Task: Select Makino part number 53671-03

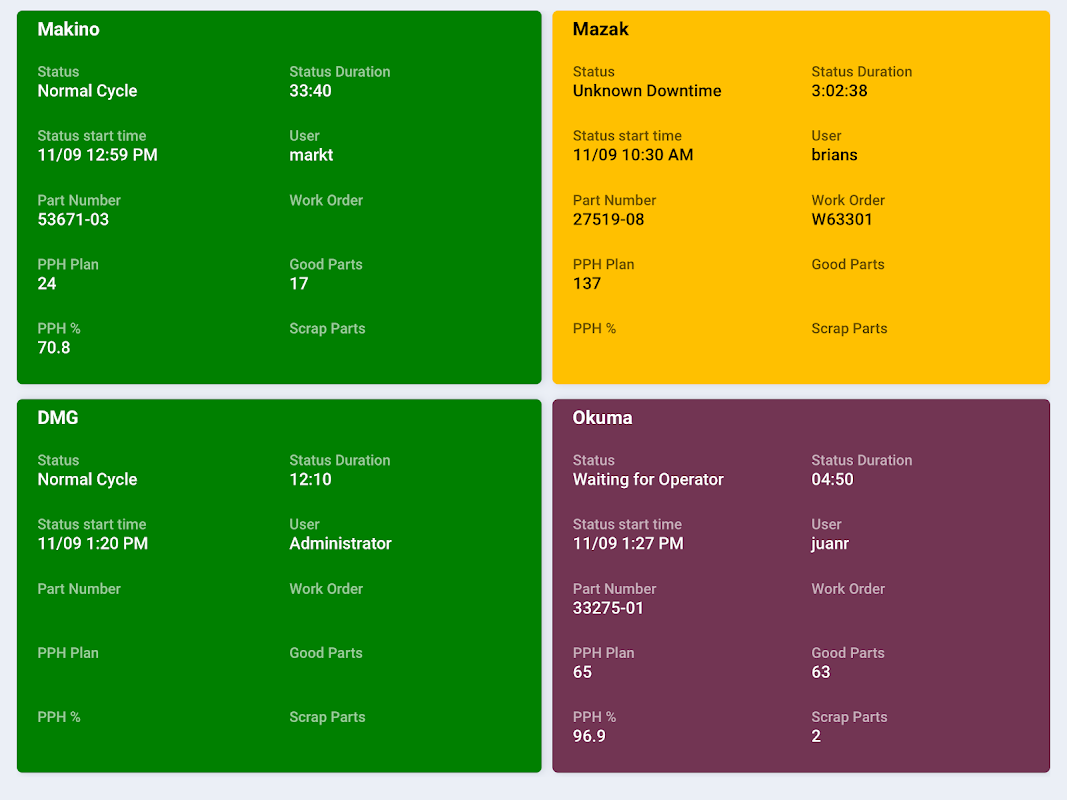Action: 73,220
